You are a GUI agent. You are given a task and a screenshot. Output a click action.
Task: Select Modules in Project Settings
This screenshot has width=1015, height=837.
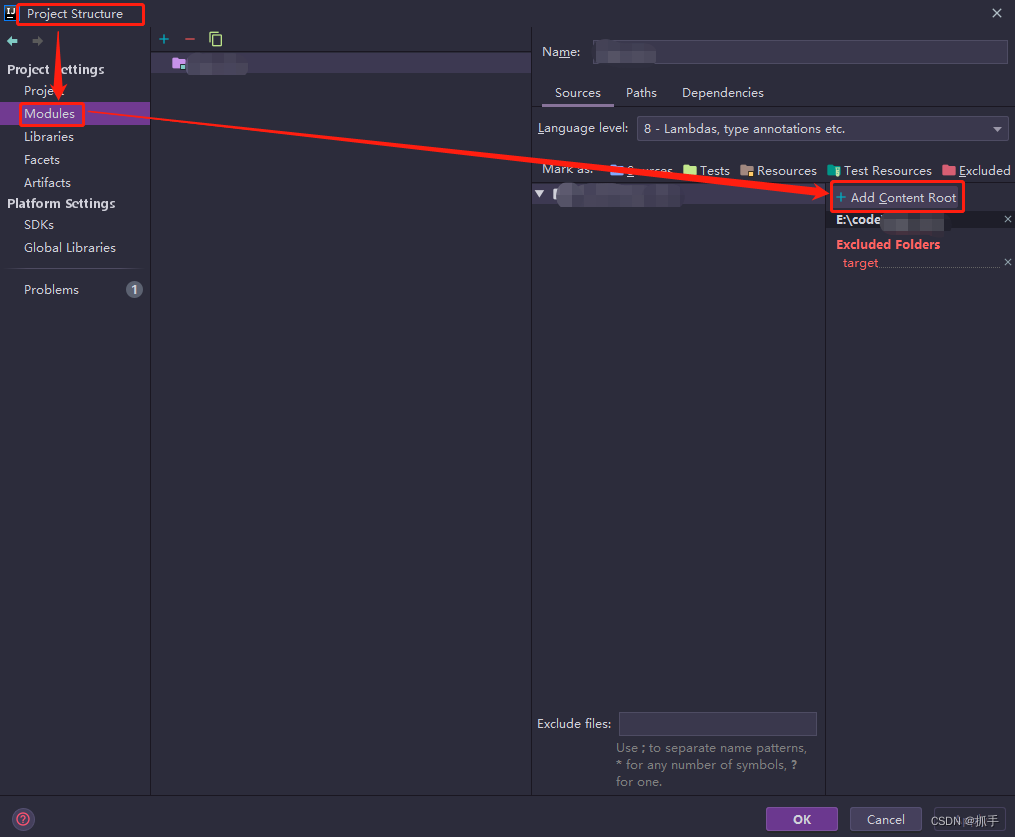(49, 113)
